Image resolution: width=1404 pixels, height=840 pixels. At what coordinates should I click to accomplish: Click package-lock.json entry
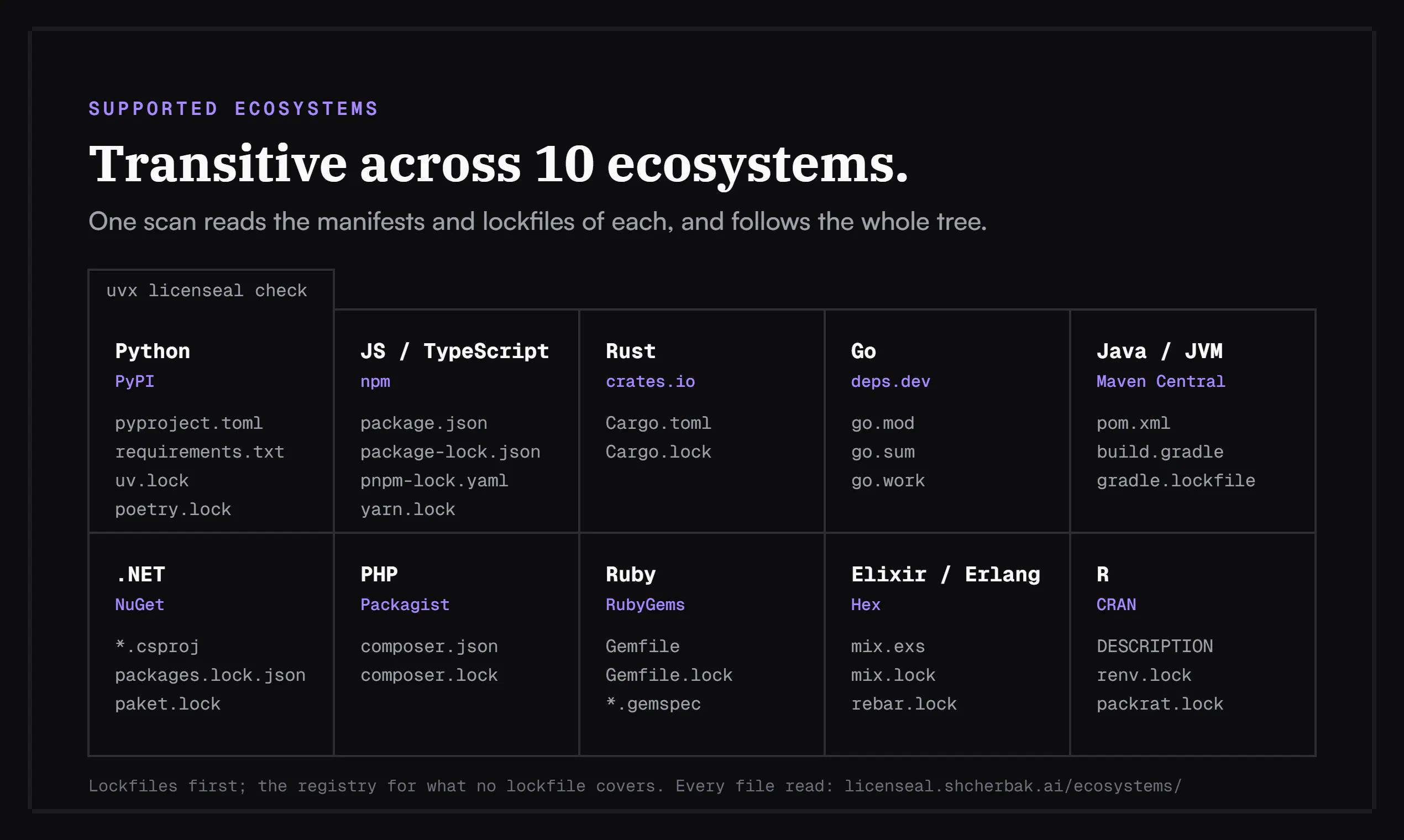(450, 452)
